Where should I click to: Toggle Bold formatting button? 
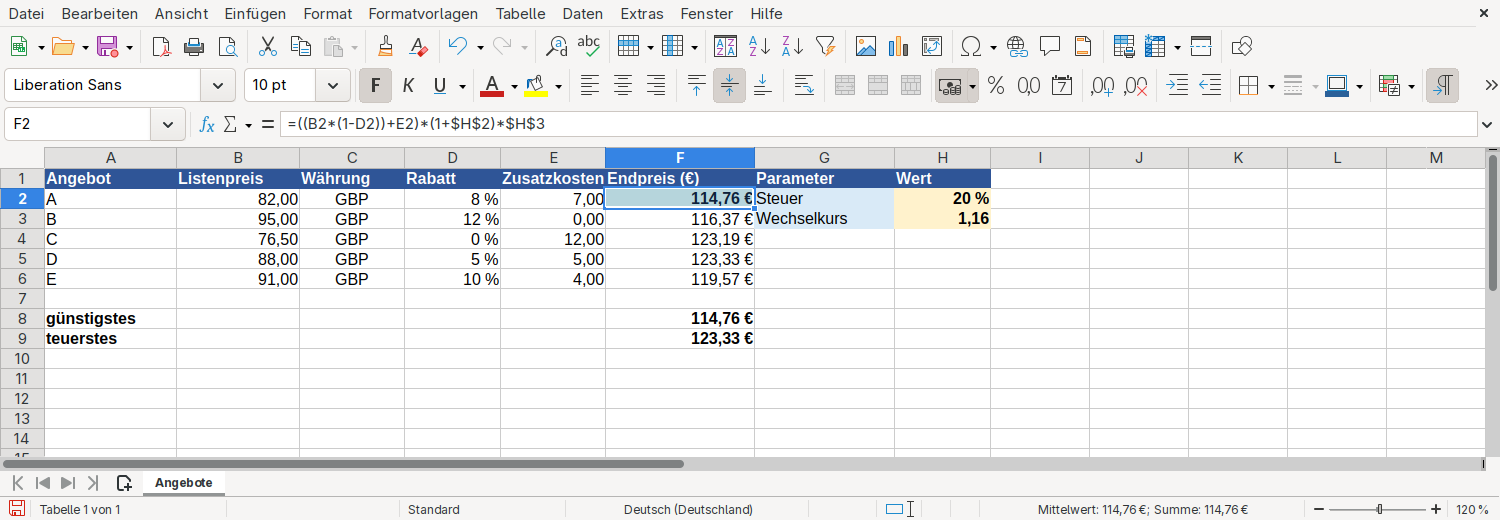(x=375, y=85)
